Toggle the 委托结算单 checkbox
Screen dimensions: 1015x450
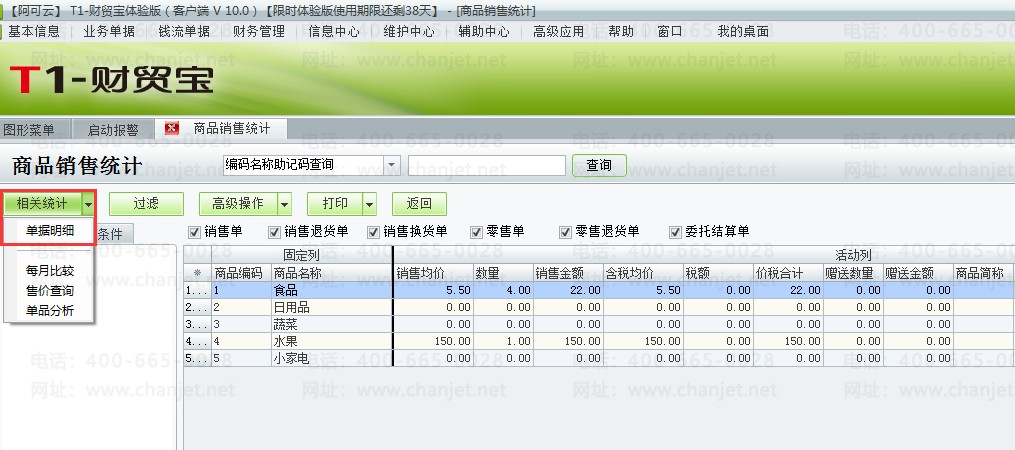coord(676,232)
